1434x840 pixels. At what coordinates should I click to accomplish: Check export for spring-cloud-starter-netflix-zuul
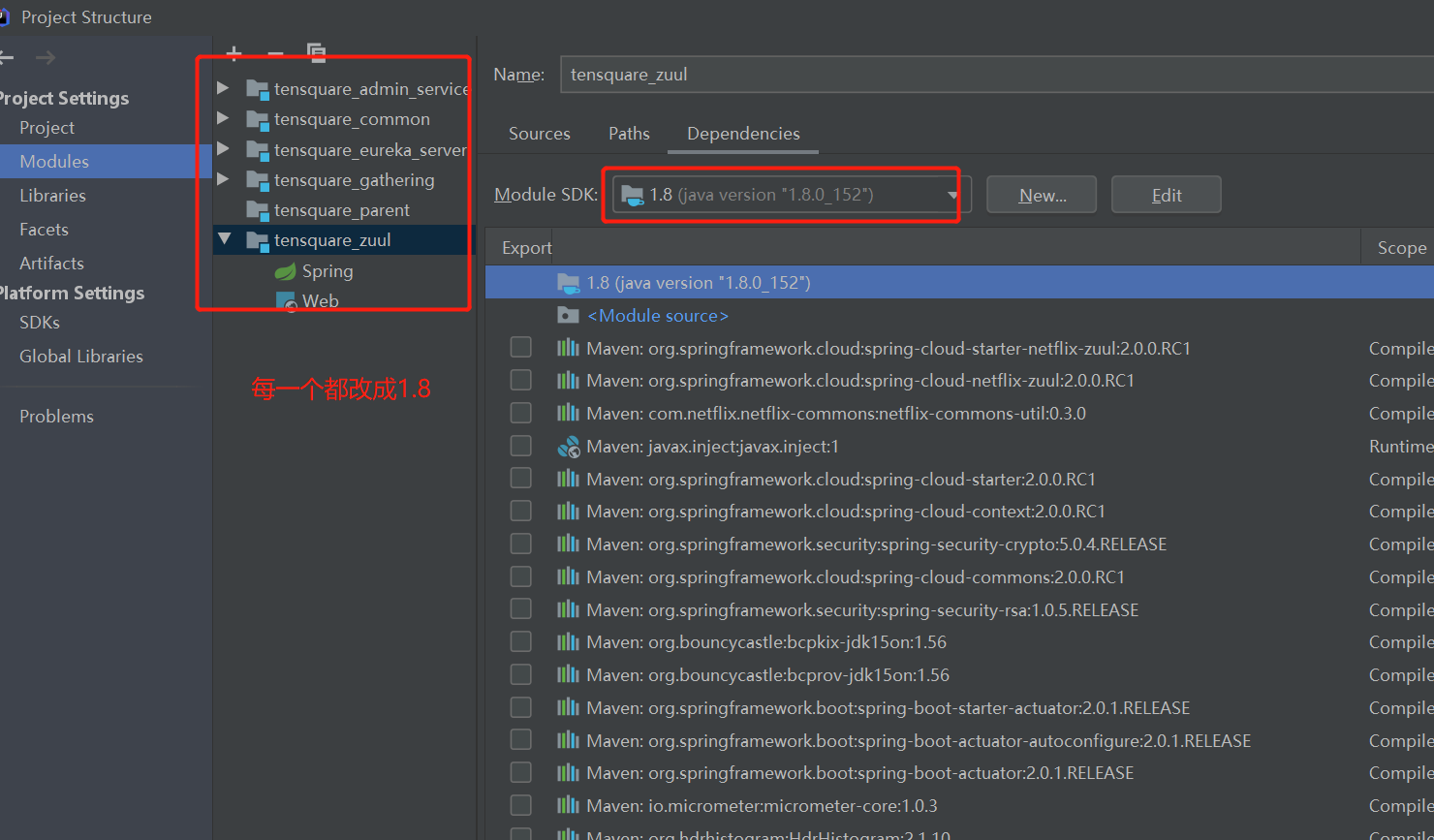click(x=521, y=348)
